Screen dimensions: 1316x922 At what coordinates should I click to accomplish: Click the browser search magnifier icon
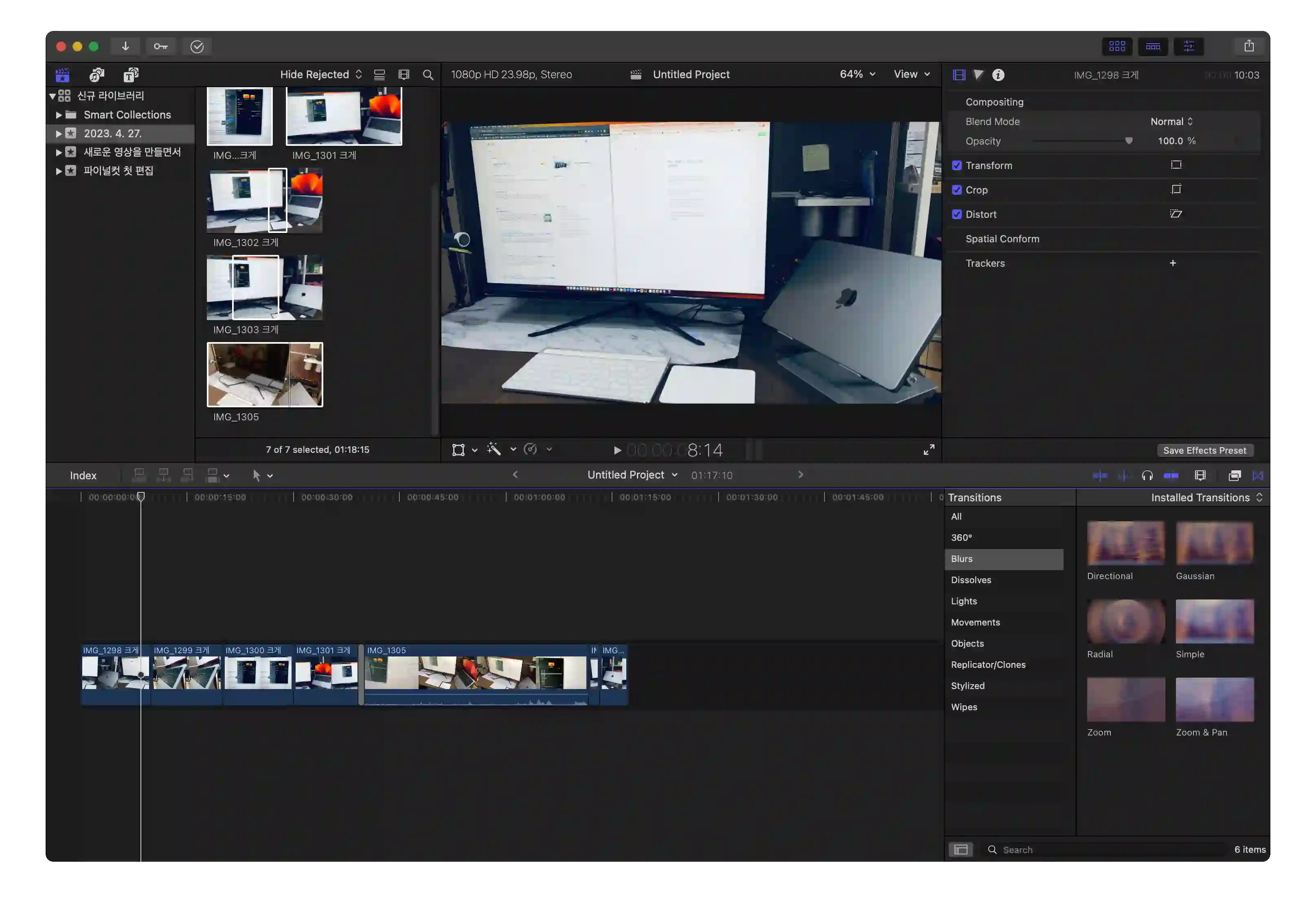point(428,75)
